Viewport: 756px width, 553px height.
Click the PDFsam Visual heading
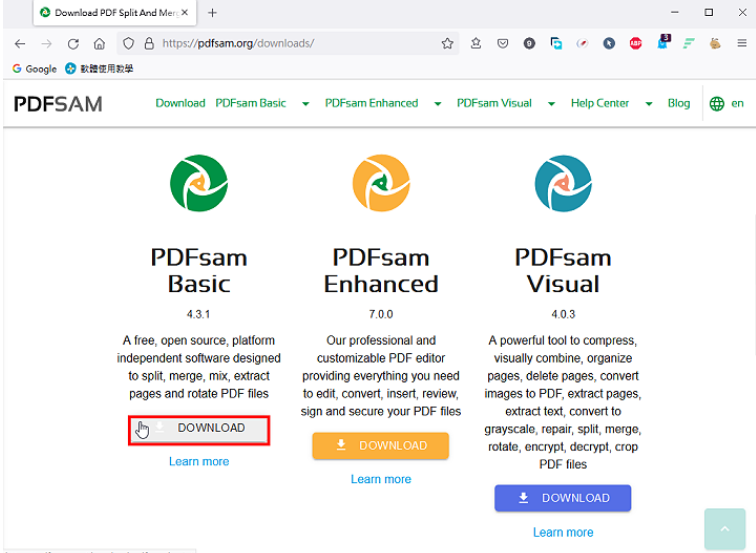click(563, 270)
